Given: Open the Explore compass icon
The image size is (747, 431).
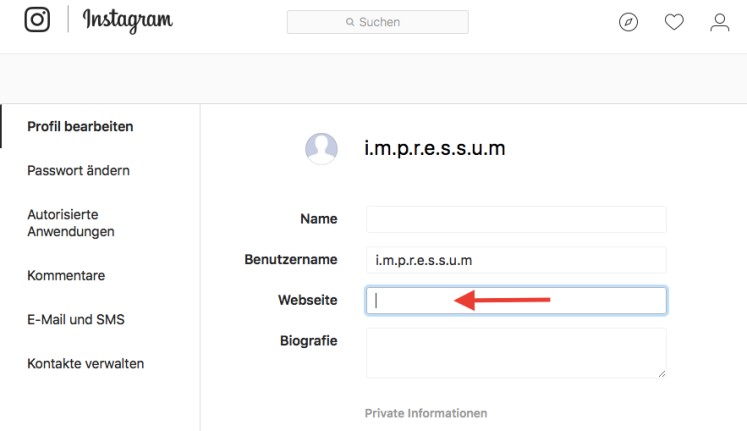Looking at the screenshot, I should [628, 22].
